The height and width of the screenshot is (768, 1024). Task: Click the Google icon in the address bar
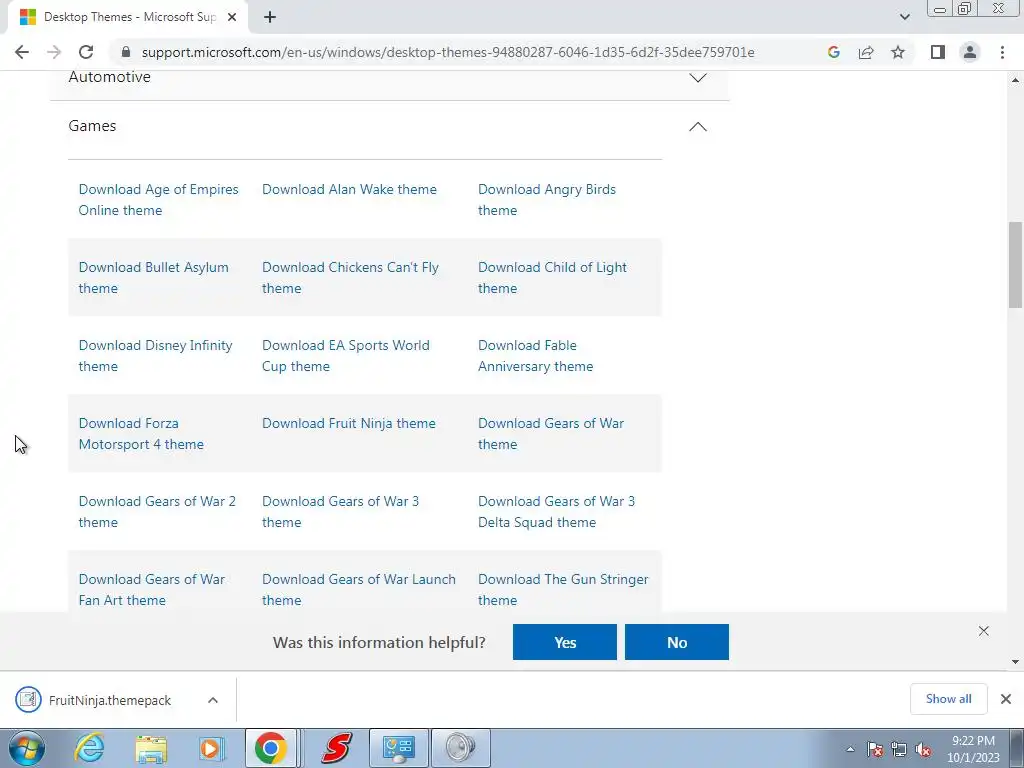point(833,52)
